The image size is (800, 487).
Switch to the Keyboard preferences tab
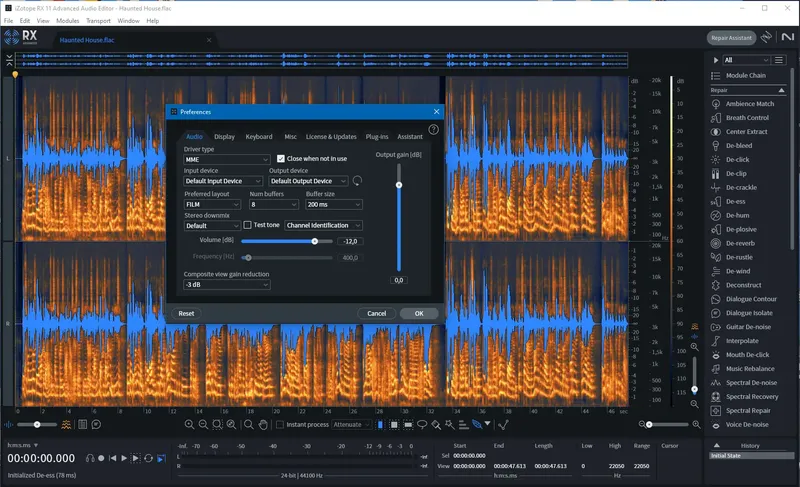pyautogui.click(x=259, y=136)
